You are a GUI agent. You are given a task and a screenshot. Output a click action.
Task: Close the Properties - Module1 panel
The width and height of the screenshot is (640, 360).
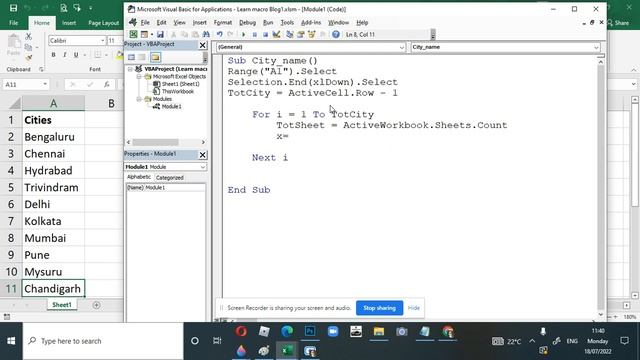(x=202, y=155)
